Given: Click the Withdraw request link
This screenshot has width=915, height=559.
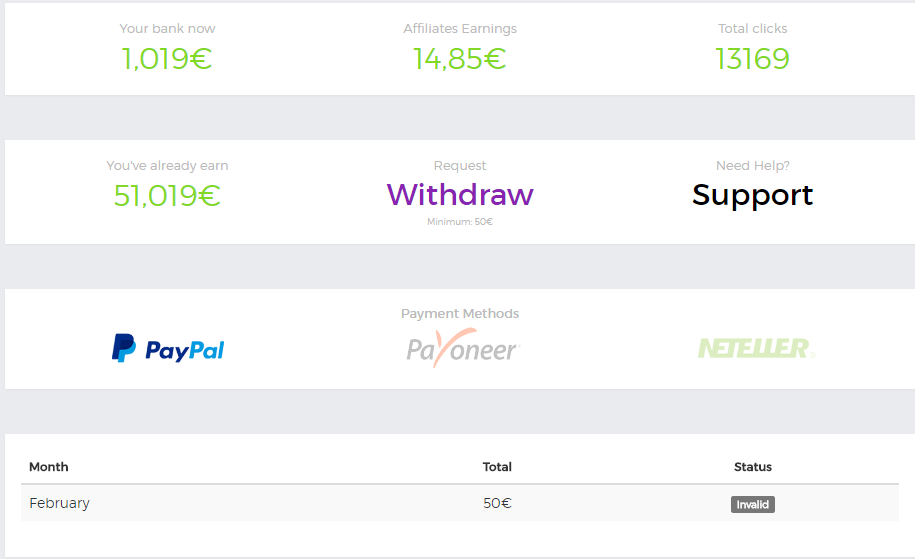Looking at the screenshot, I should point(460,194).
